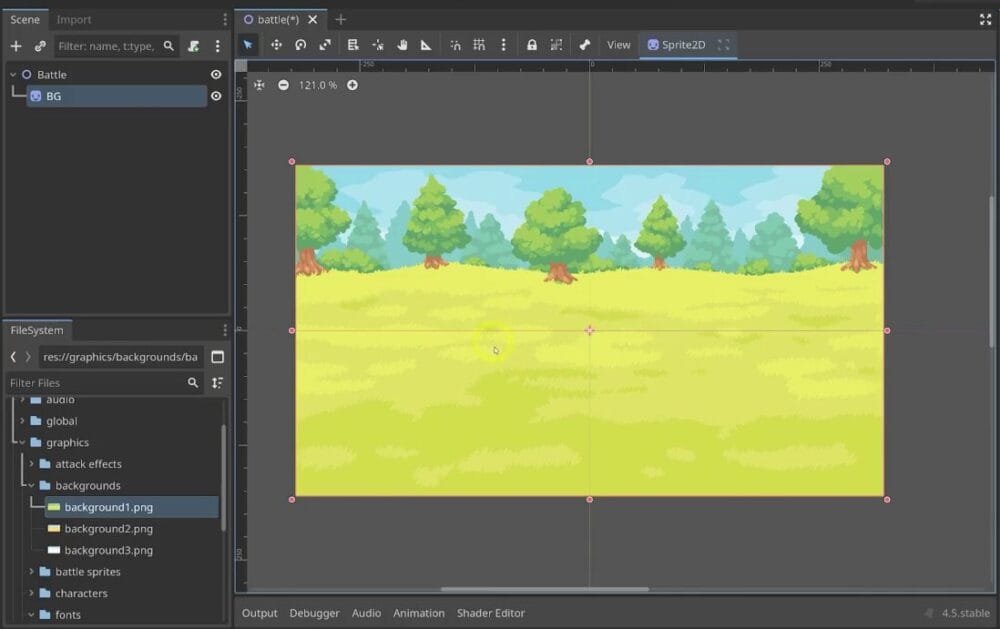Open the scene tree extra options menu

[x=217, y=46]
